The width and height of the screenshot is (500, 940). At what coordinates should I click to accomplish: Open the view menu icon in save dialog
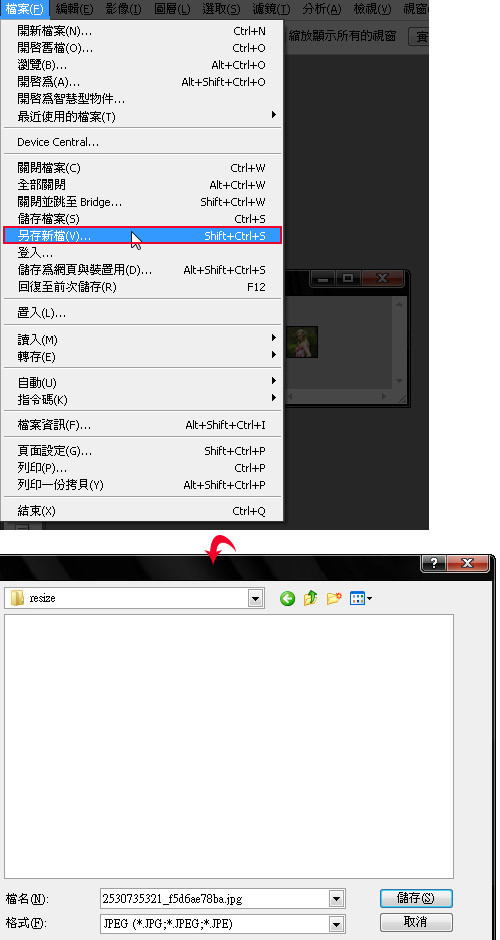click(x=360, y=598)
